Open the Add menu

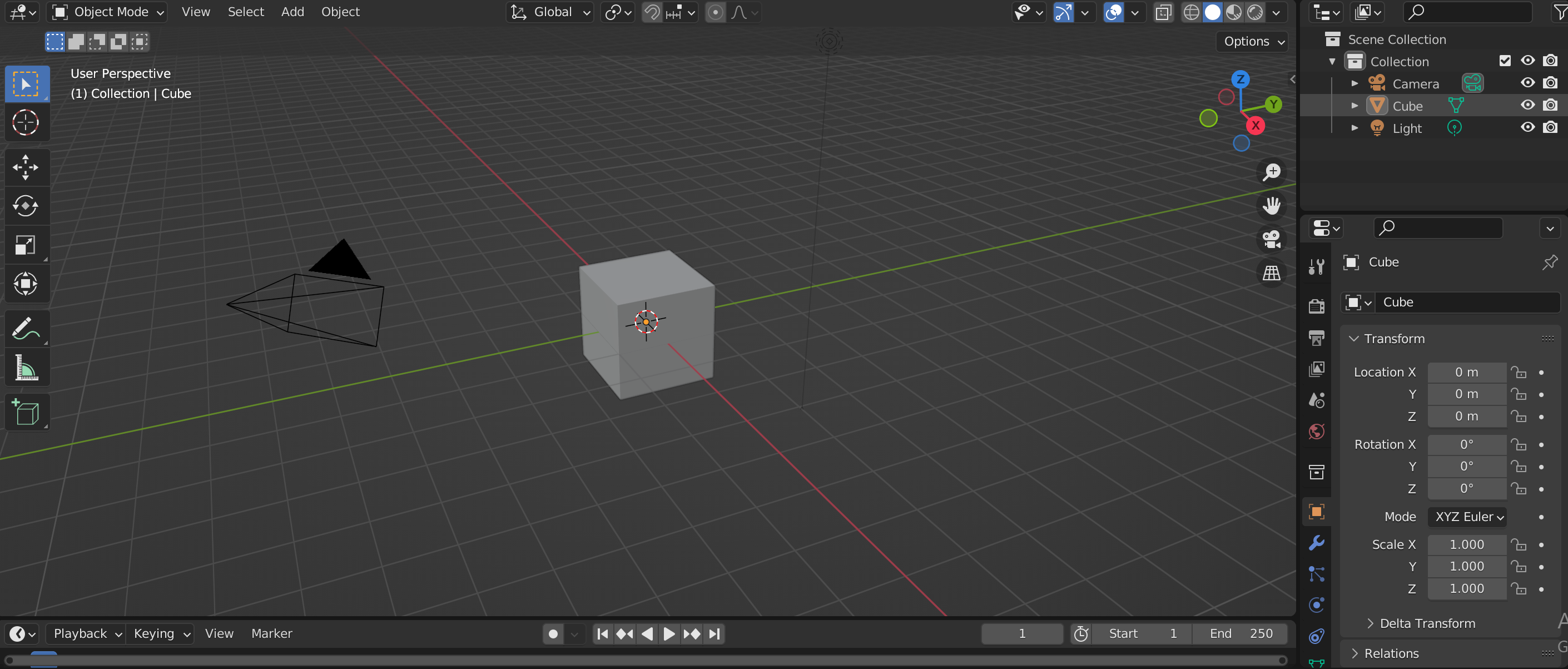pos(292,12)
